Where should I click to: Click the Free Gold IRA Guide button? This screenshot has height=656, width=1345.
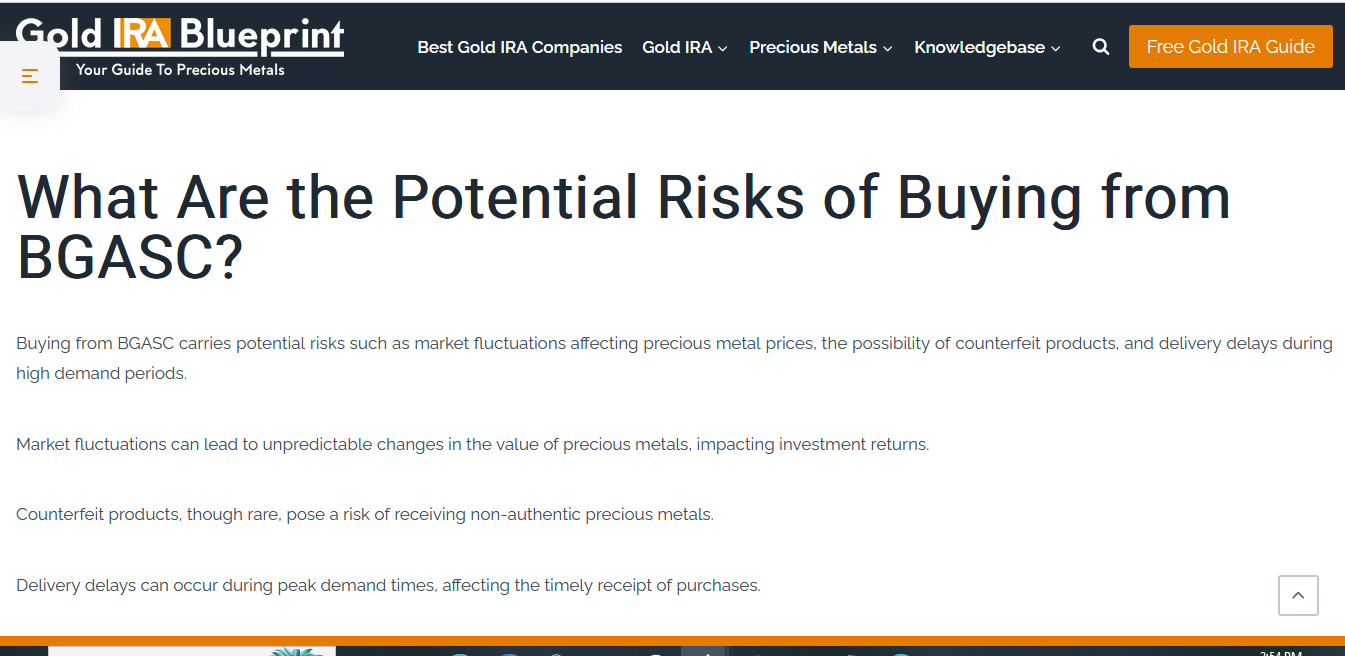click(1230, 47)
